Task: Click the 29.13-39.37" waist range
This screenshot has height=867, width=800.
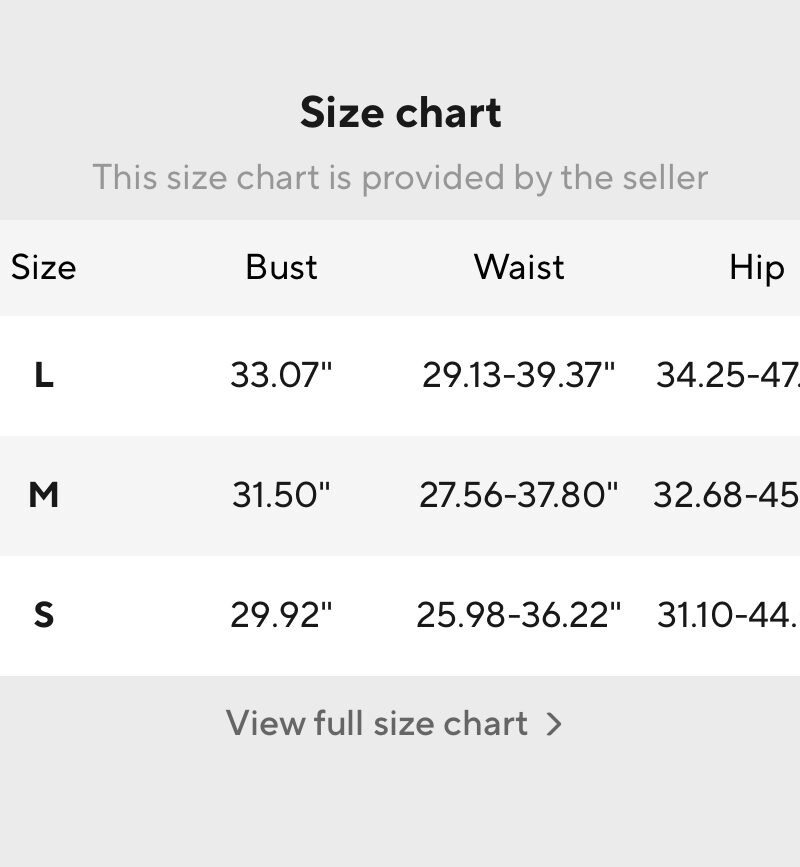Action: point(519,375)
